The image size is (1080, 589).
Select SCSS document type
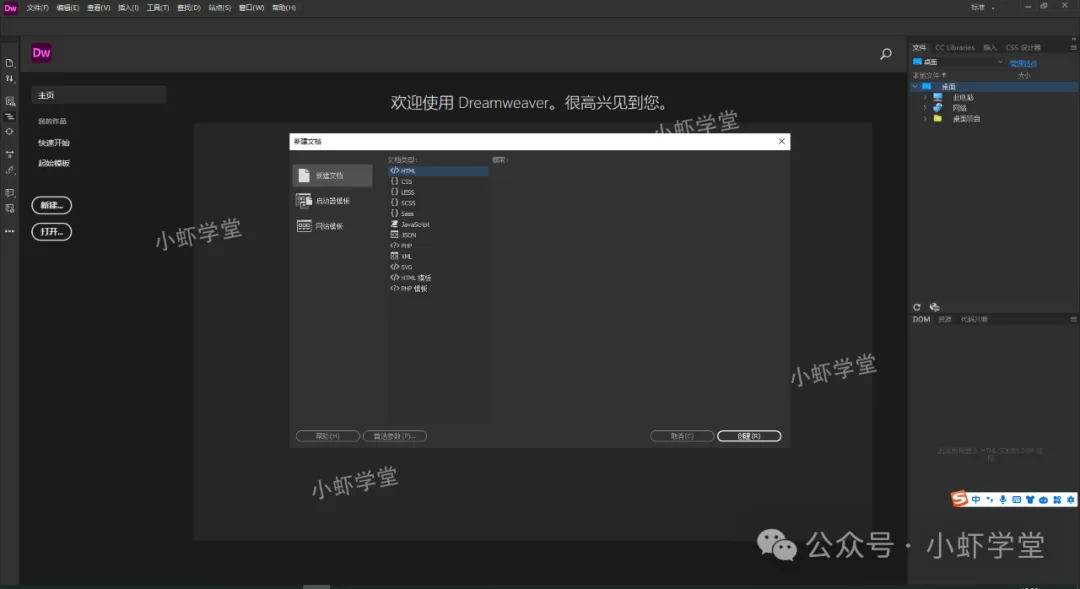(438, 203)
